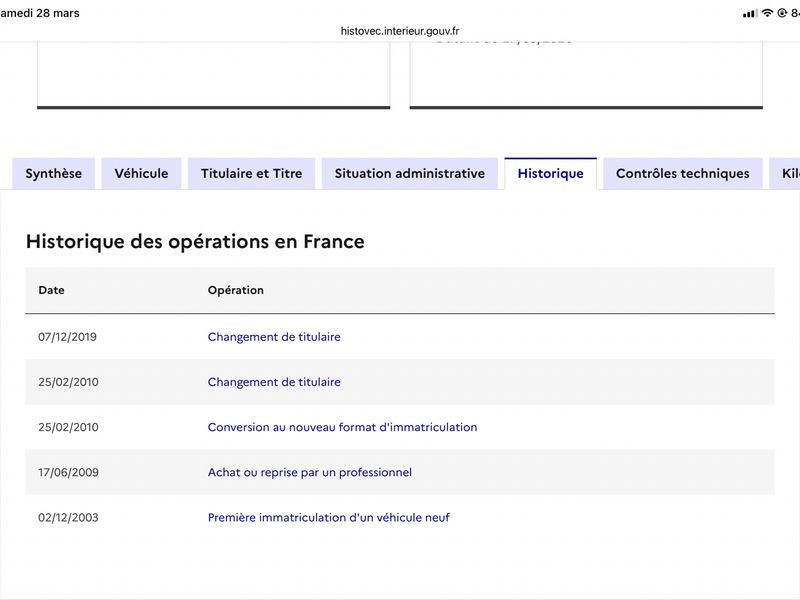Click the 25/02/2010 Changement de titulaire link
Screen dimensions: 800x600
pos(274,382)
